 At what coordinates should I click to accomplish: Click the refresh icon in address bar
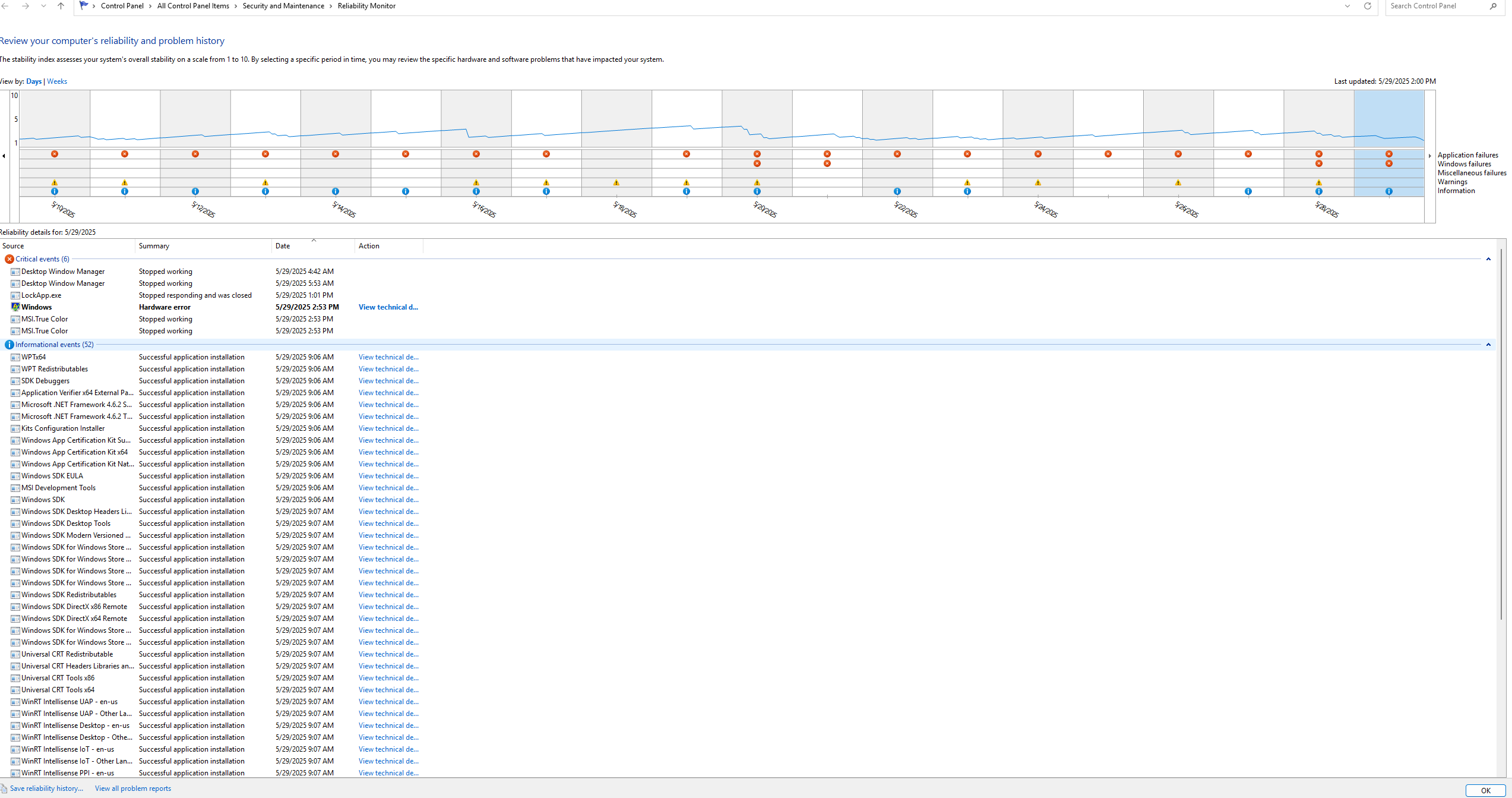point(1367,6)
